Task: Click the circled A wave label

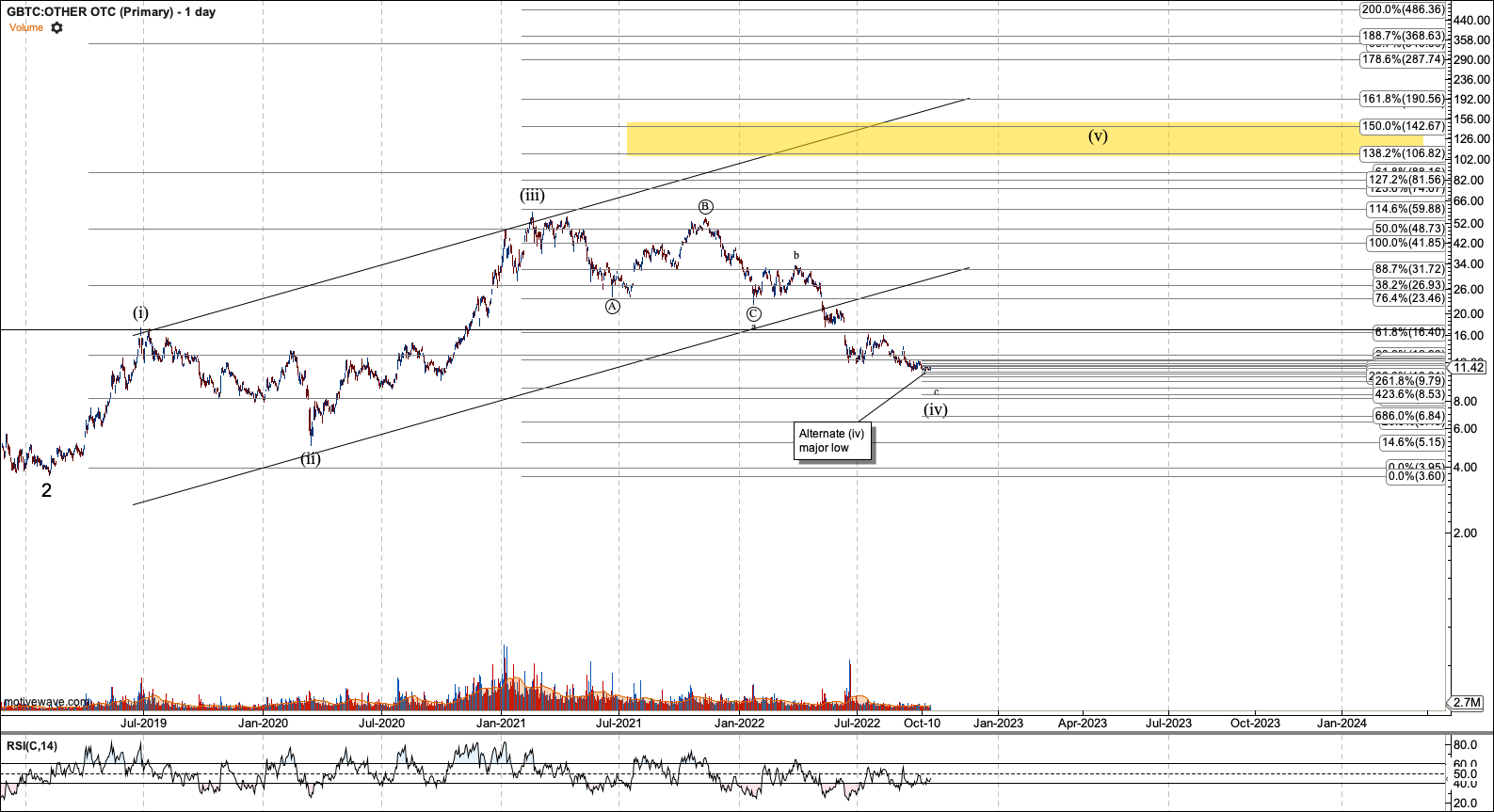Action: [613, 307]
